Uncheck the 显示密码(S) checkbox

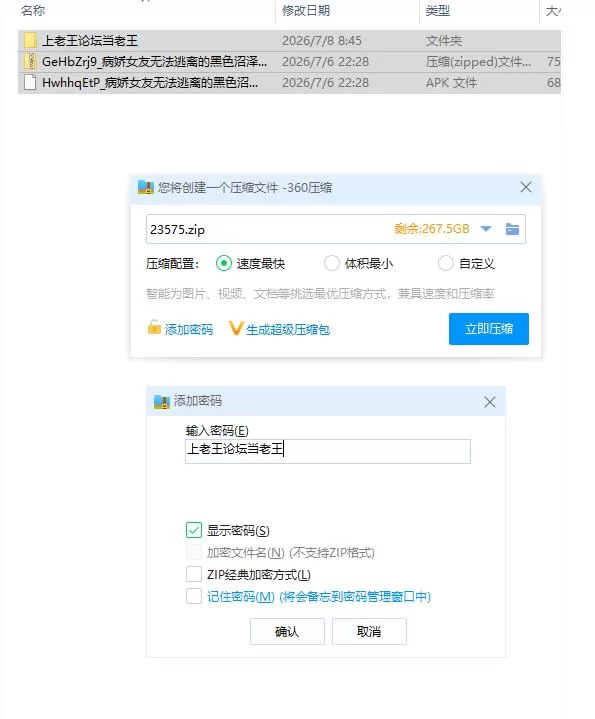(194, 530)
